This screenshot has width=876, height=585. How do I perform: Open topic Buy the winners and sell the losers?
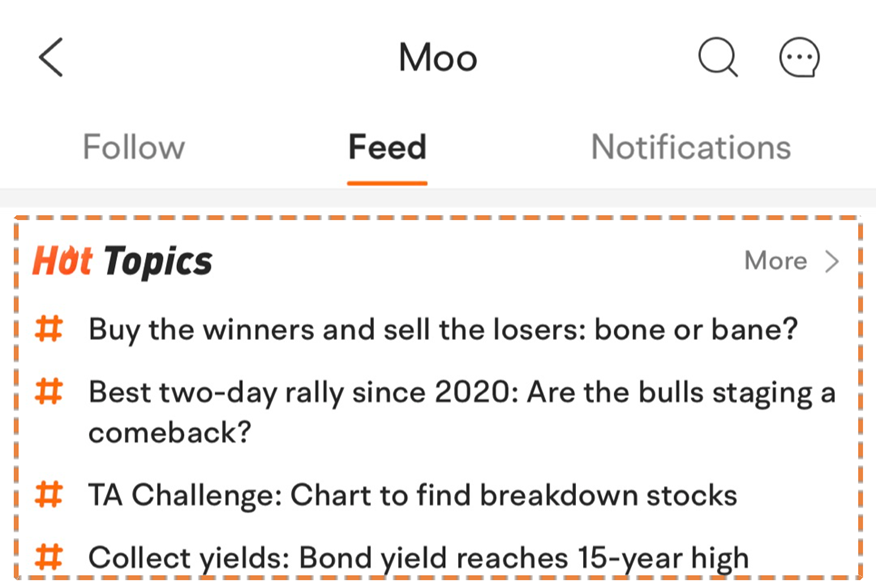pyautogui.click(x=443, y=329)
